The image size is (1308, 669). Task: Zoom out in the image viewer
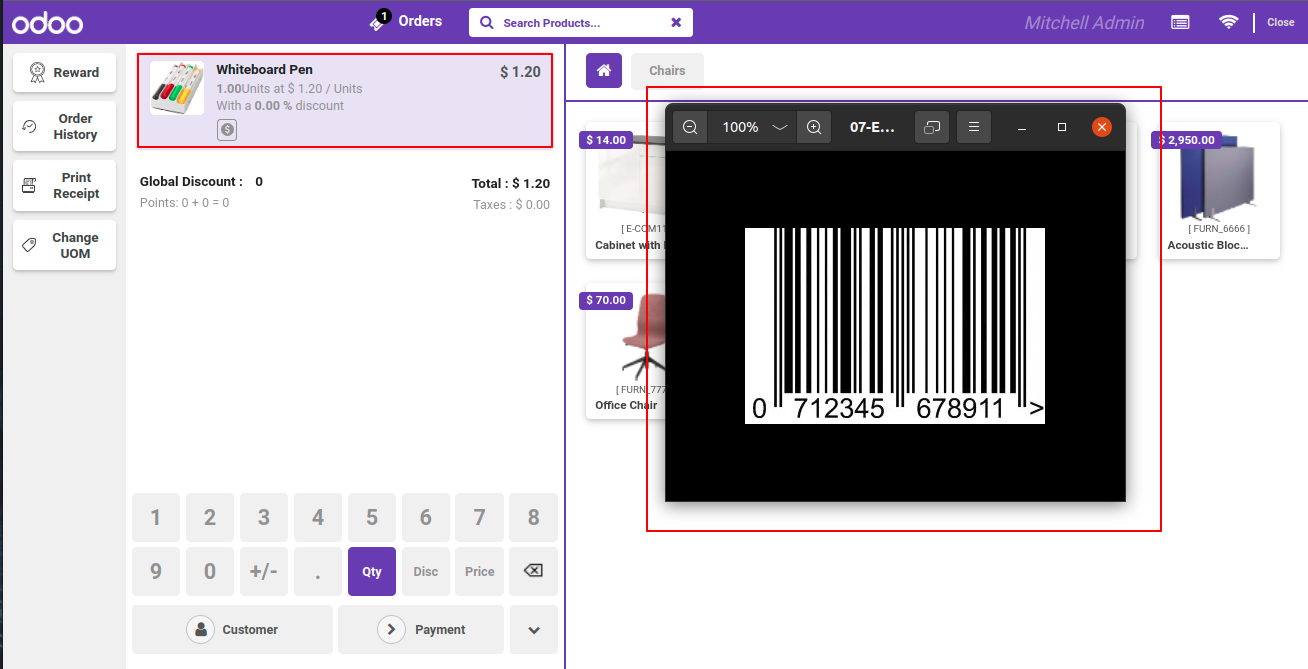pos(690,127)
